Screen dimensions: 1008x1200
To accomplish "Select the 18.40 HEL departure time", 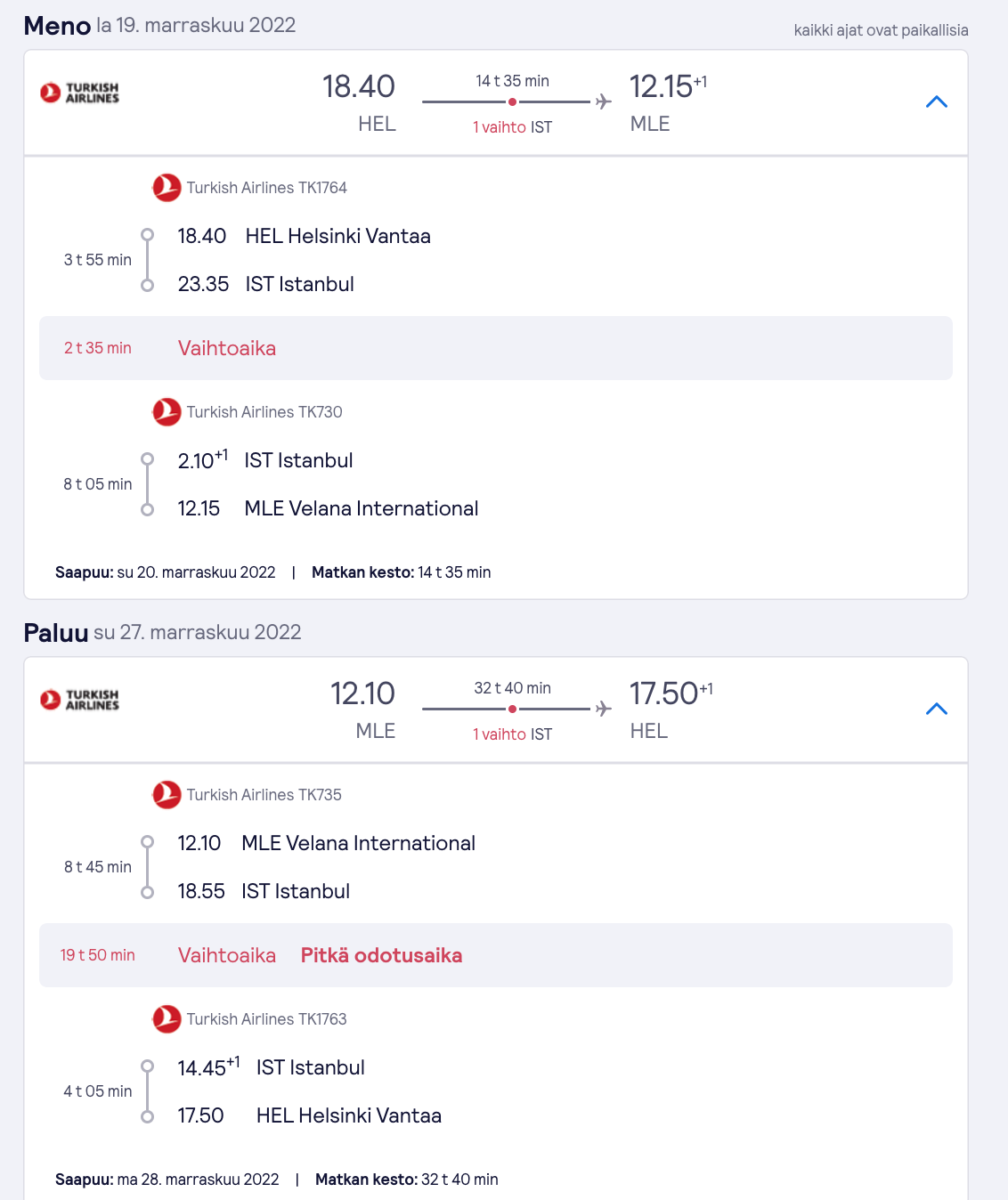I will (x=358, y=87).
